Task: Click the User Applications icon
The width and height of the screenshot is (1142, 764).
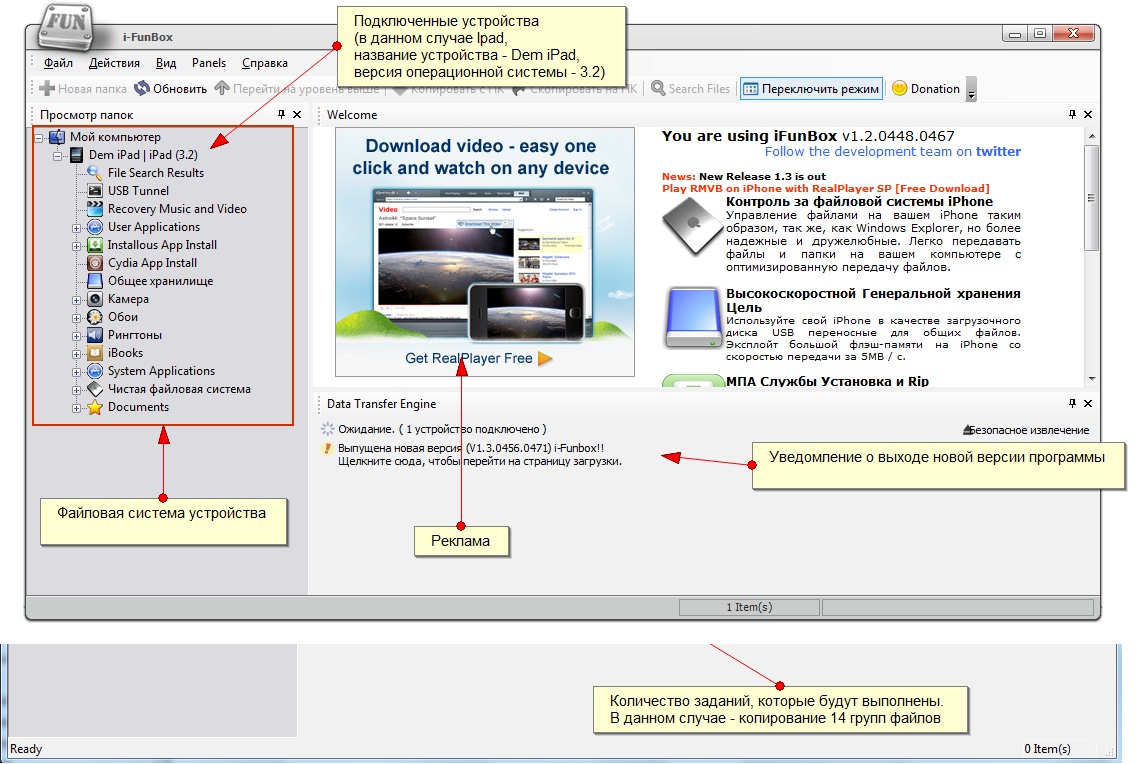Action: click(95, 227)
